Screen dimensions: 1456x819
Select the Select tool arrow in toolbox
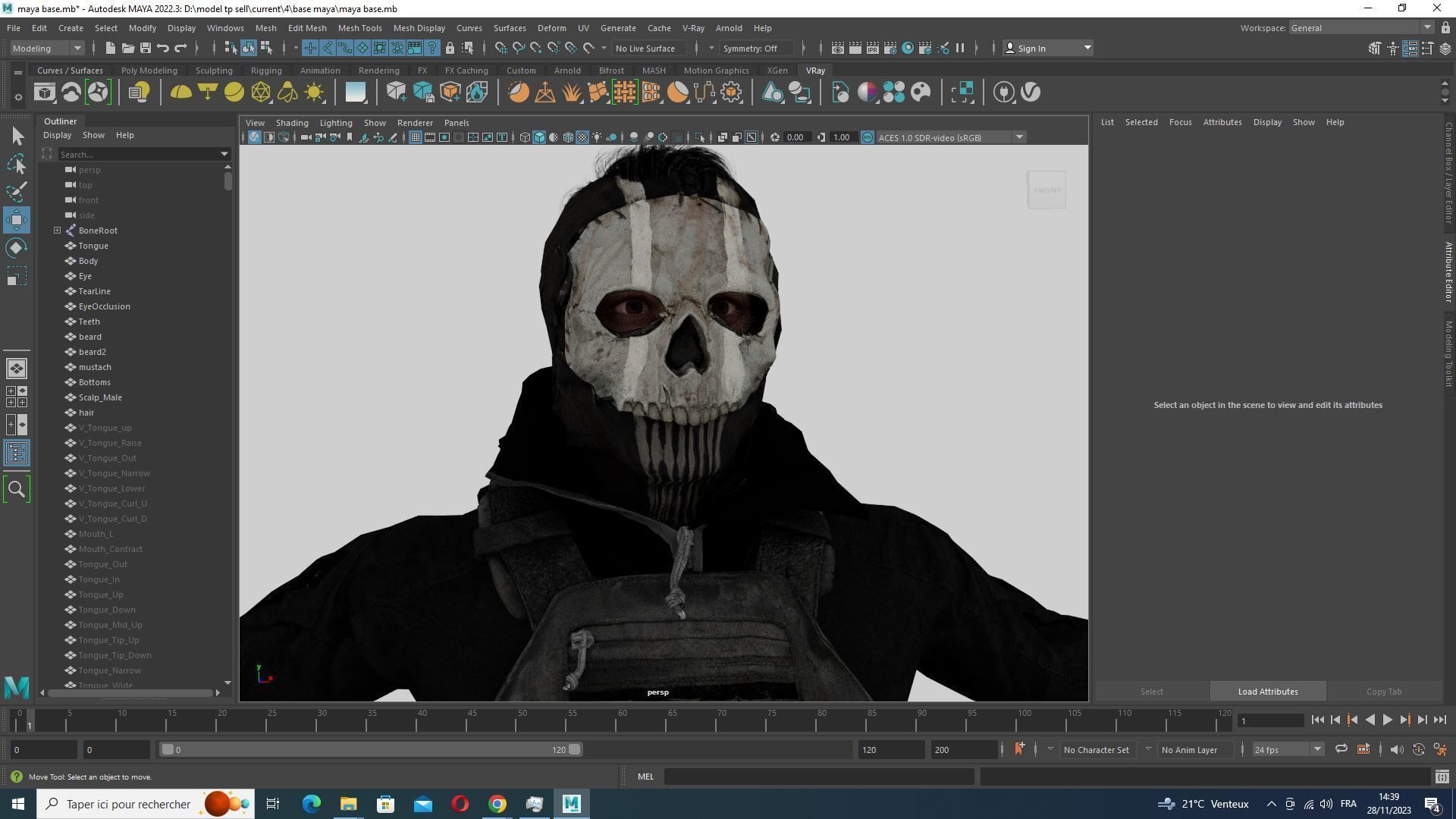(17, 136)
